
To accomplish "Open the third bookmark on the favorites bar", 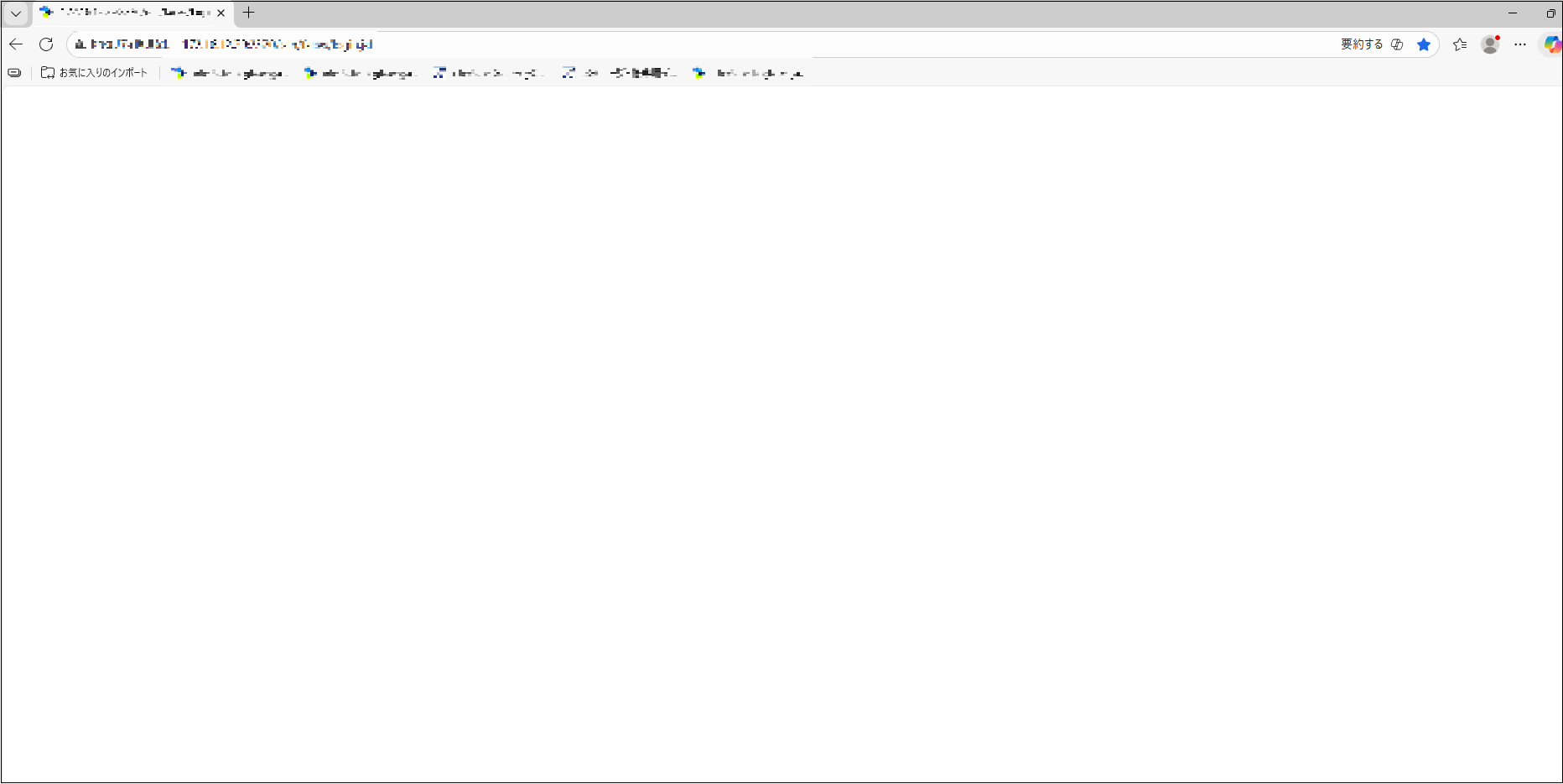I will click(488, 73).
